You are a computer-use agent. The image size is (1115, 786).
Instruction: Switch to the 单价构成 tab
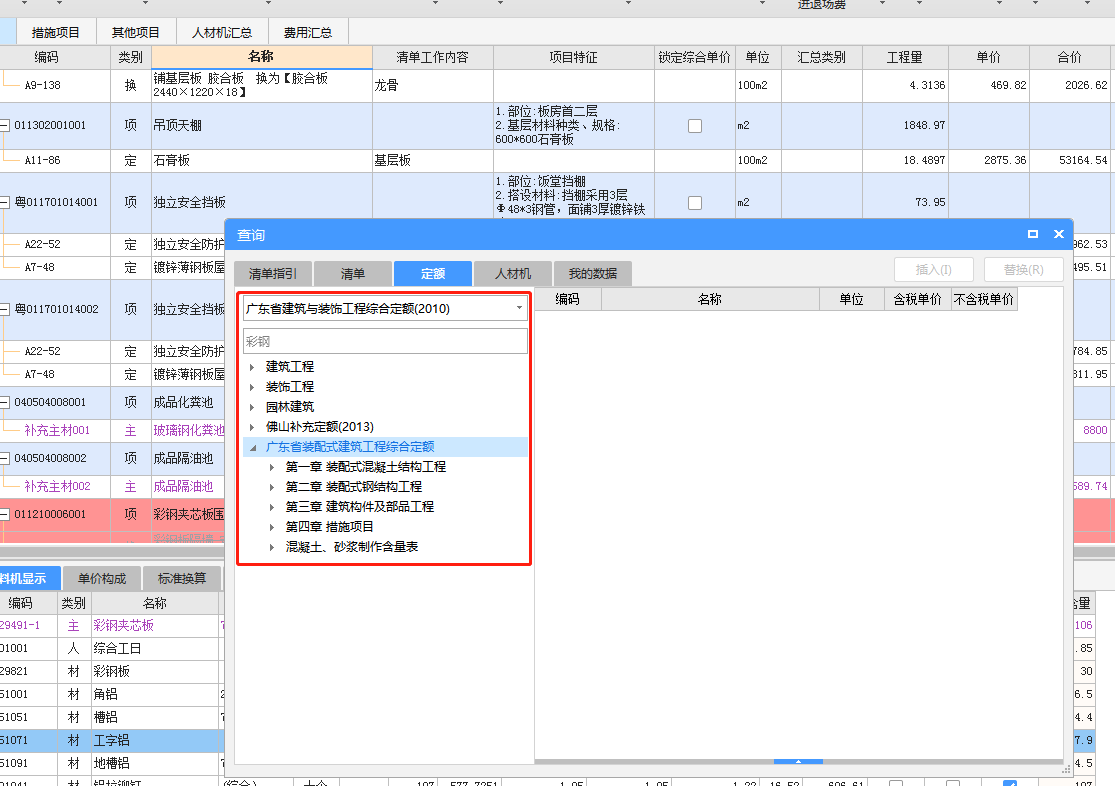tap(102, 579)
